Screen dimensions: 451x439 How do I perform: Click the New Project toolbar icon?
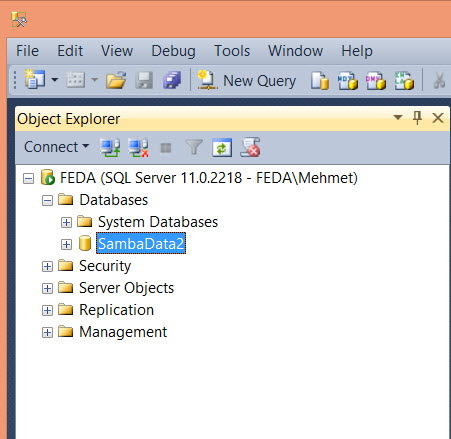[35, 79]
